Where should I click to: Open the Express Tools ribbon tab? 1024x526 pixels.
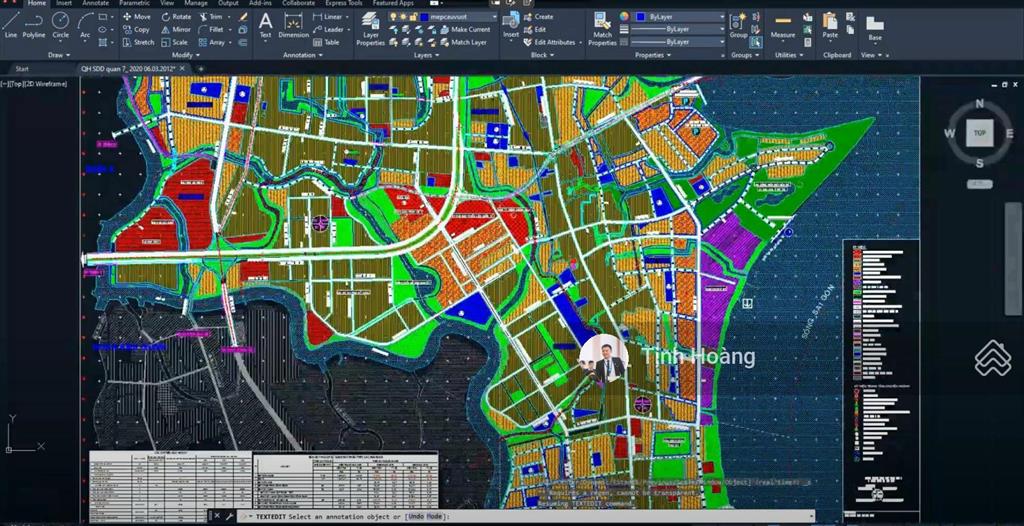344,3
